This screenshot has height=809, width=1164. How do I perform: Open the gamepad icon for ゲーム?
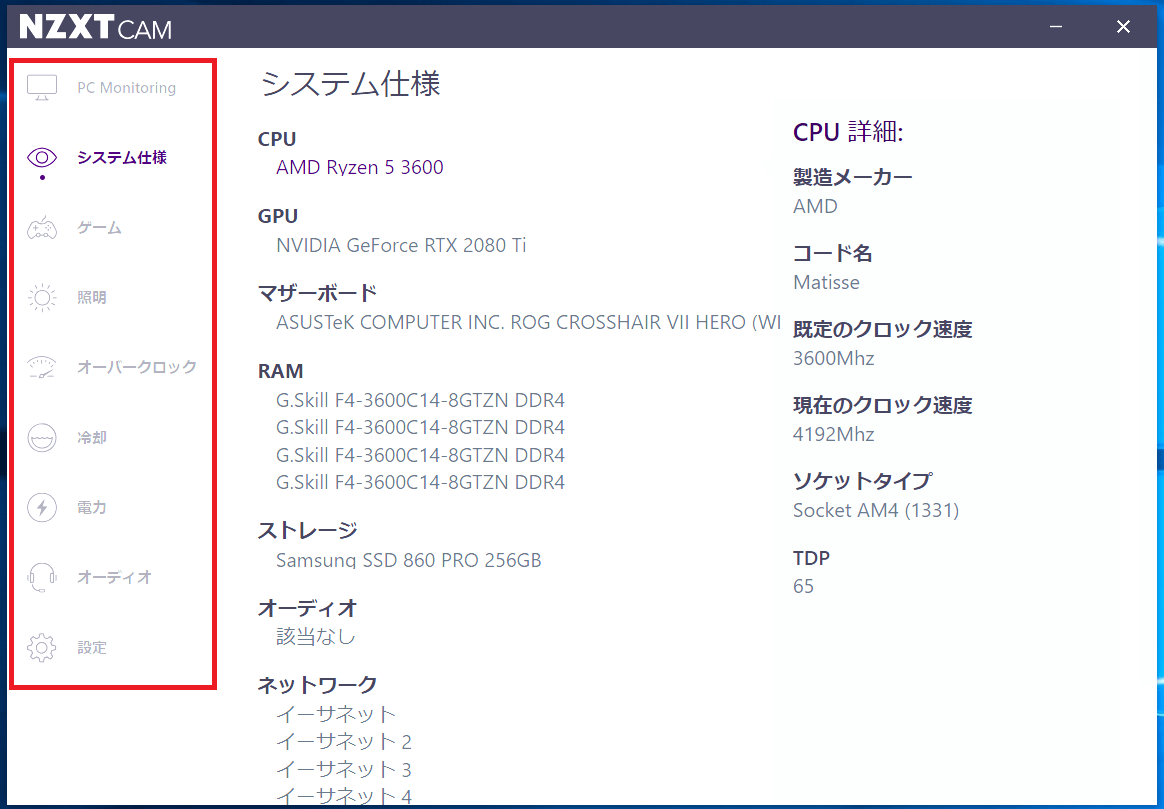[42, 228]
